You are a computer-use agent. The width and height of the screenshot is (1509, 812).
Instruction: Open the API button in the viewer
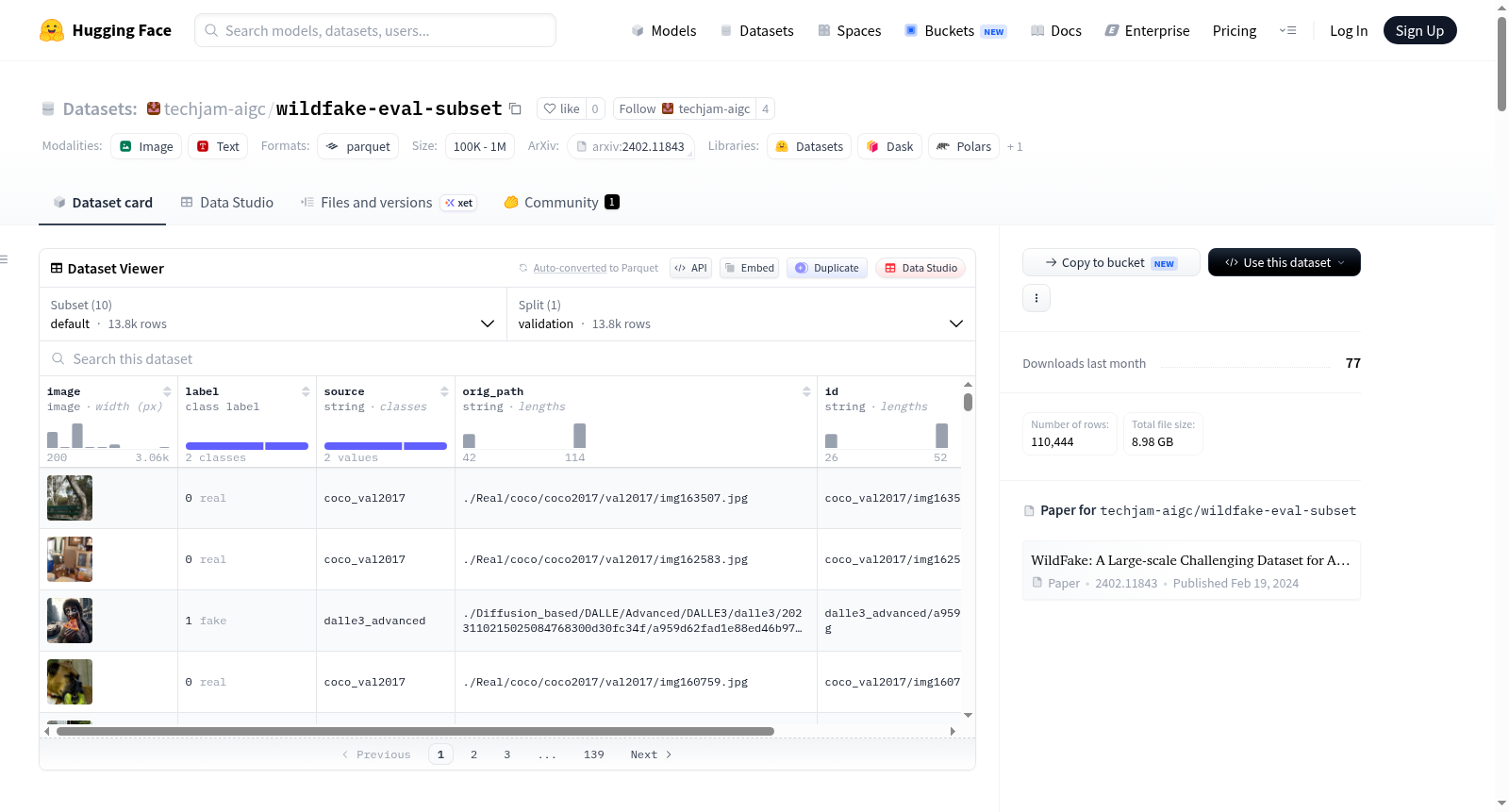click(690, 268)
